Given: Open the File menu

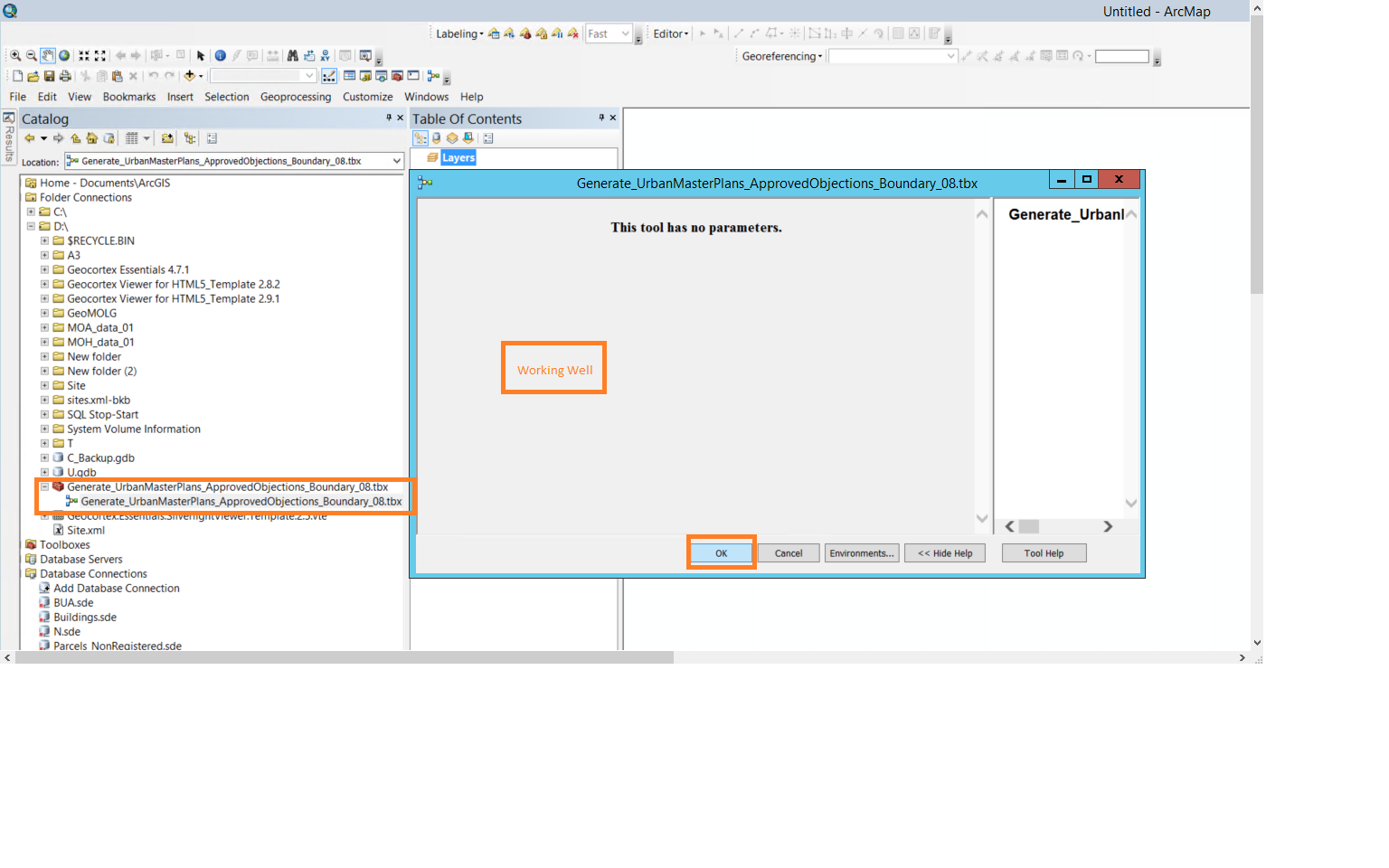Looking at the screenshot, I should click(17, 97).
